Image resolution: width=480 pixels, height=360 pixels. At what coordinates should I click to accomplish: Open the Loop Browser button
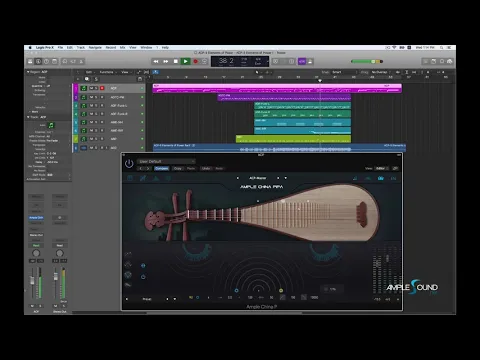pyautogui.click(x=442, y=61)
